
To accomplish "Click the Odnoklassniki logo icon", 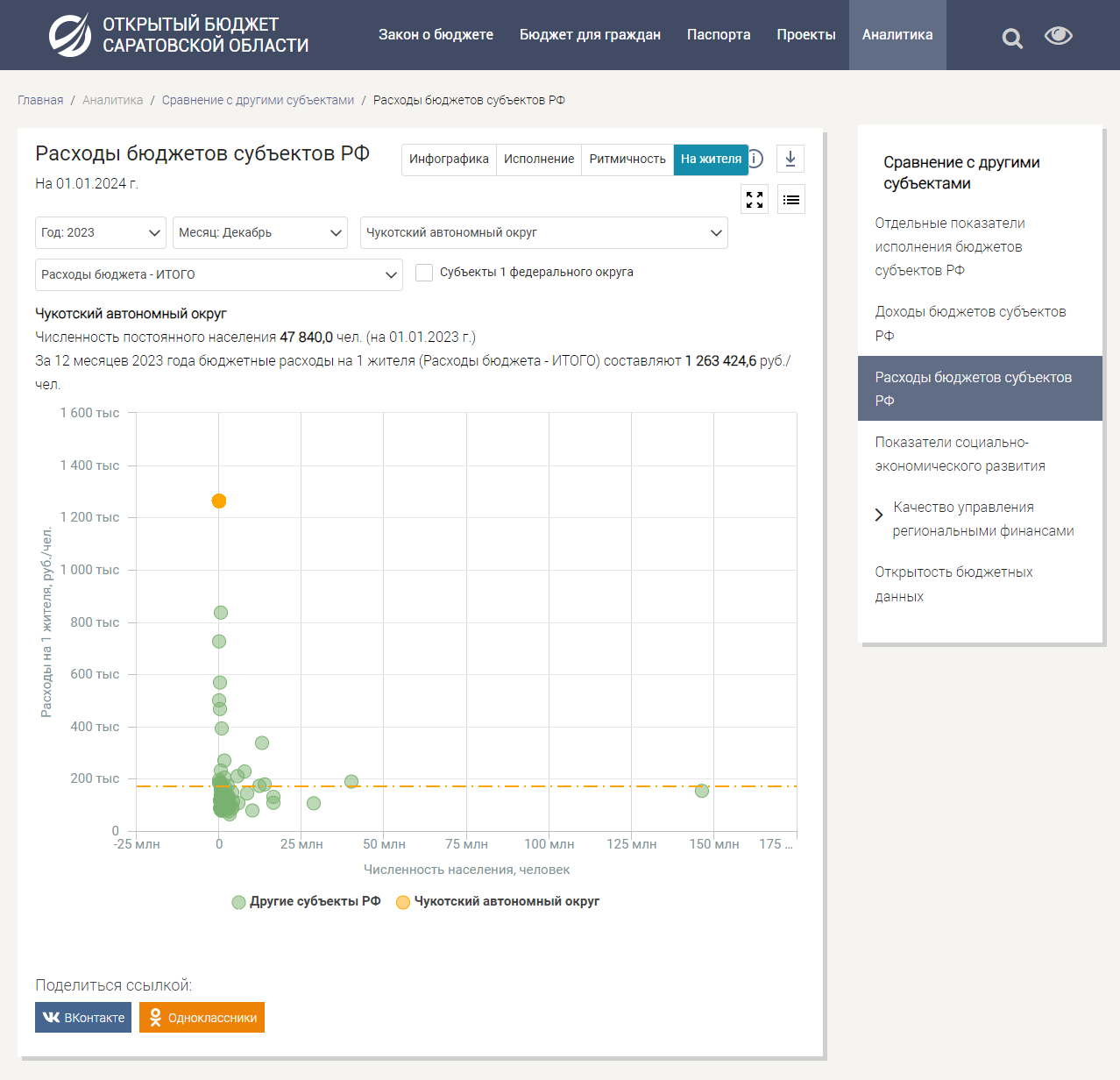I will click(155, 1018).
